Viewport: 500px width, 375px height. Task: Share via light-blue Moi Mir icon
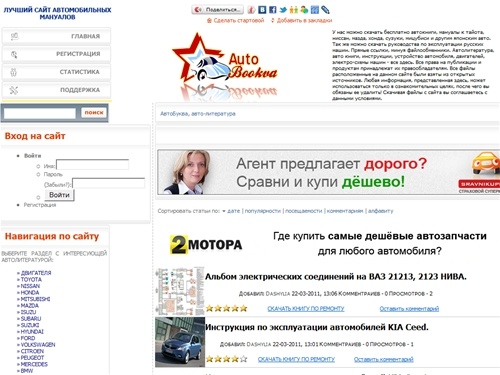click(x=315, y=10)
